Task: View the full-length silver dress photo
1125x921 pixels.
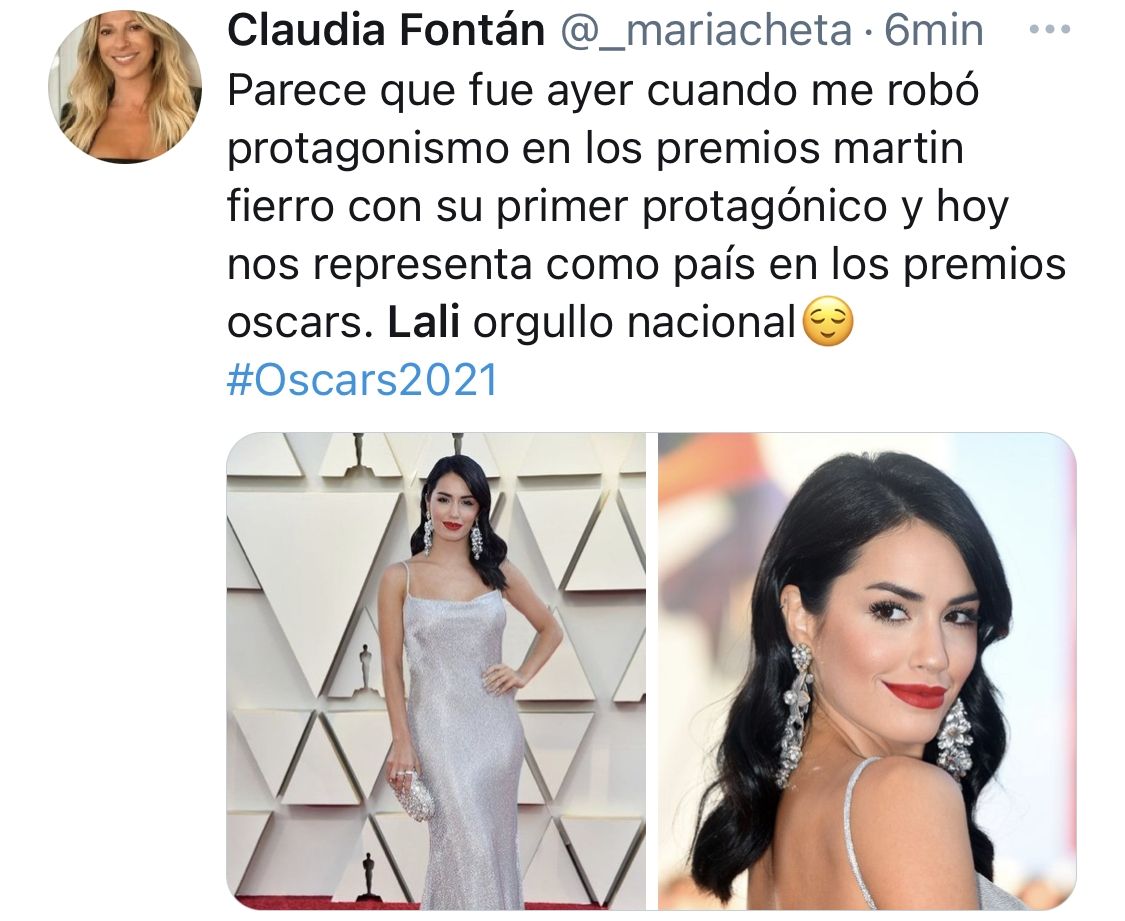Action: (x=436, y=671)
